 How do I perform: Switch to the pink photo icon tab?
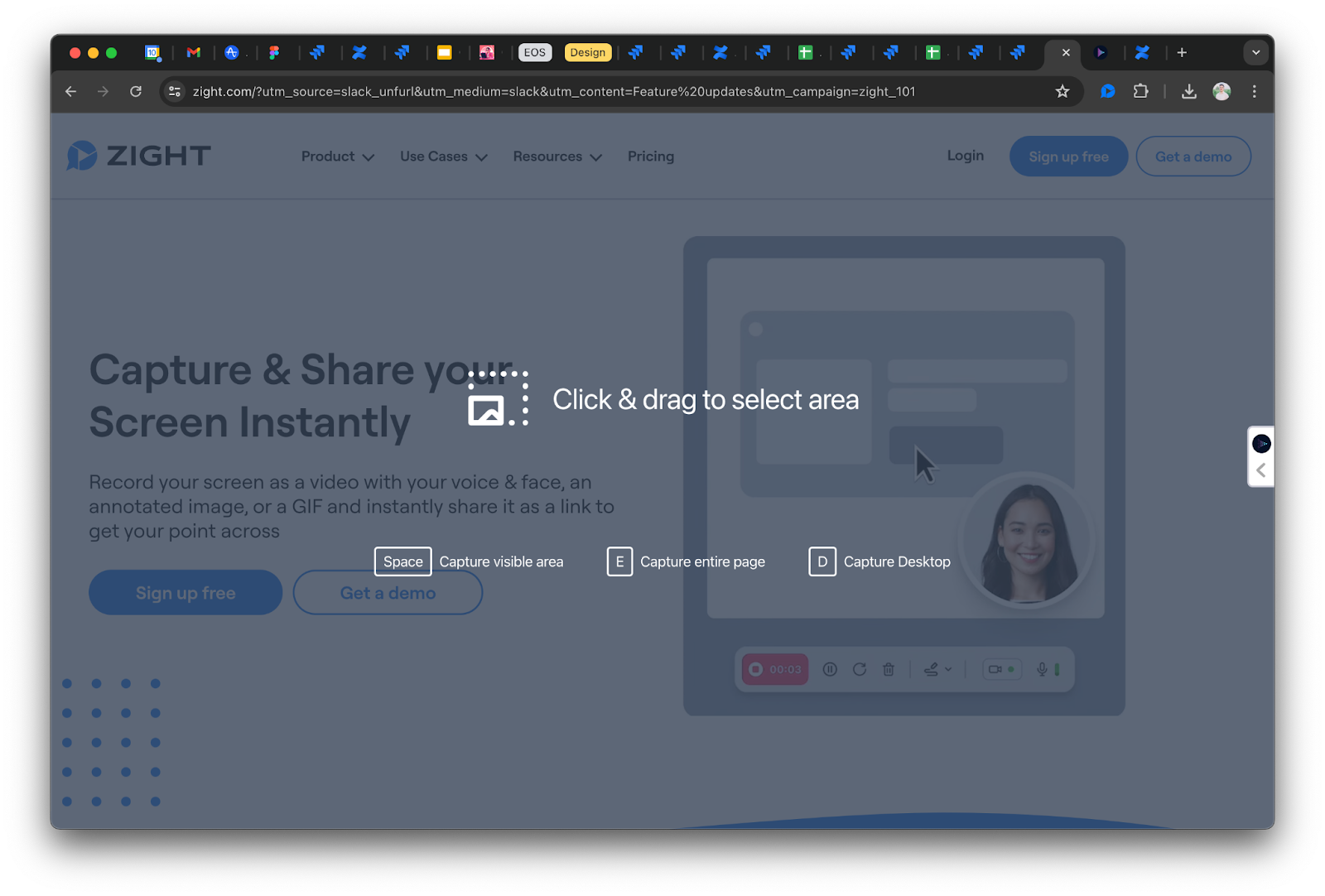pyautogui.click(x=487, y=52)
